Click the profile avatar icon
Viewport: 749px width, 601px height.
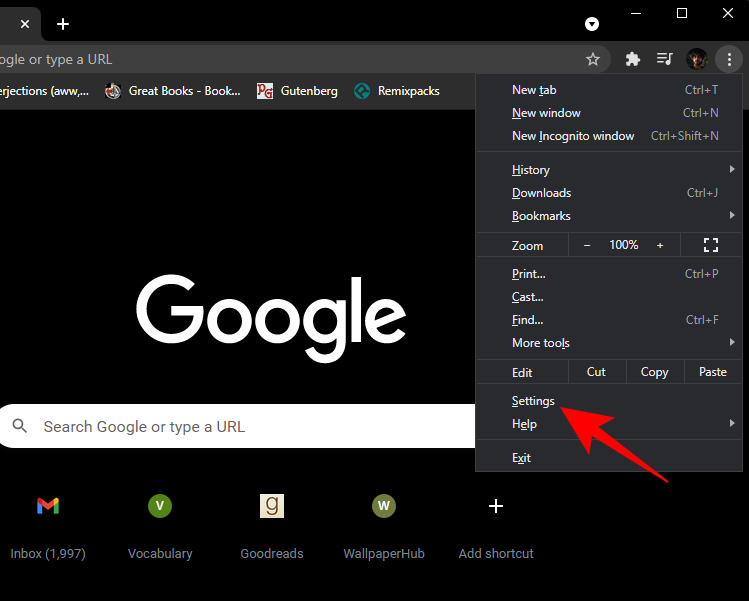[x=697, y=59]
